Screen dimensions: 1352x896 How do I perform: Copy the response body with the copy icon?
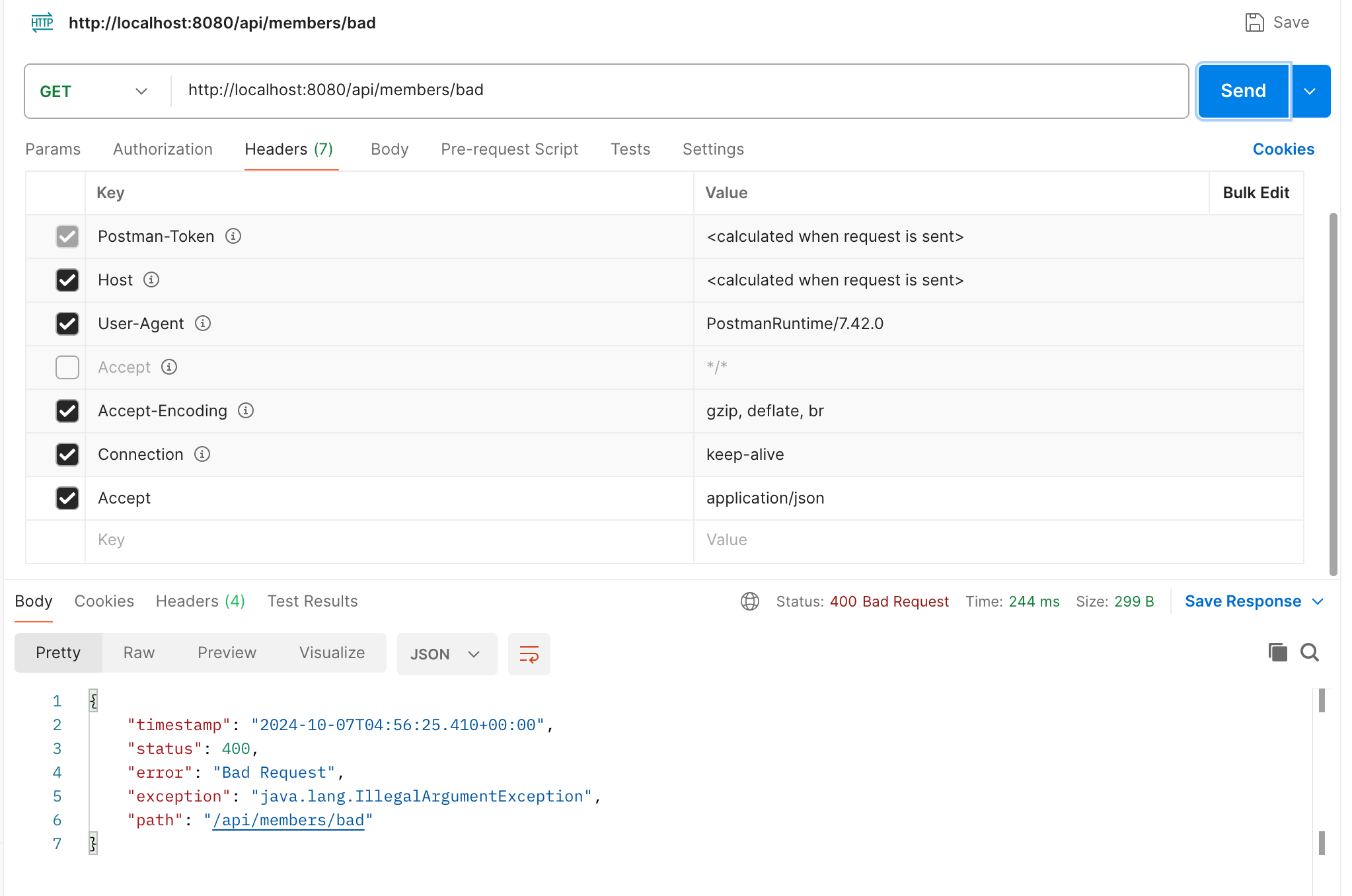click(1277, 652)
